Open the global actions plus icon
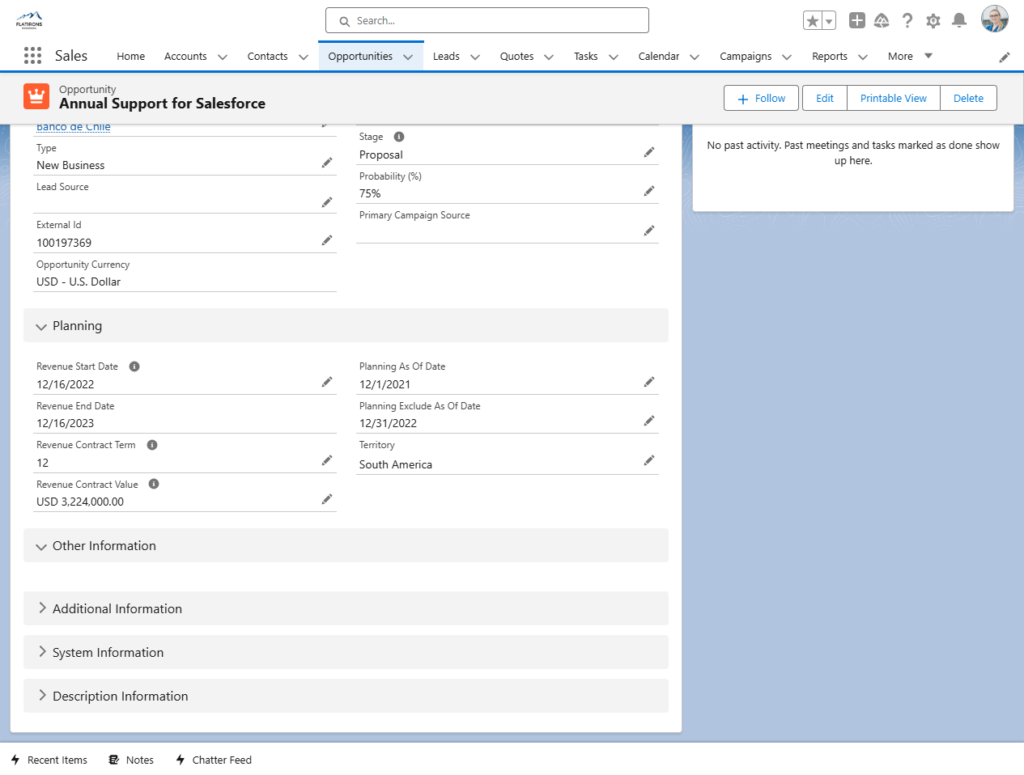This screenshot has width=1024, height=775. (x=857, y=21)
